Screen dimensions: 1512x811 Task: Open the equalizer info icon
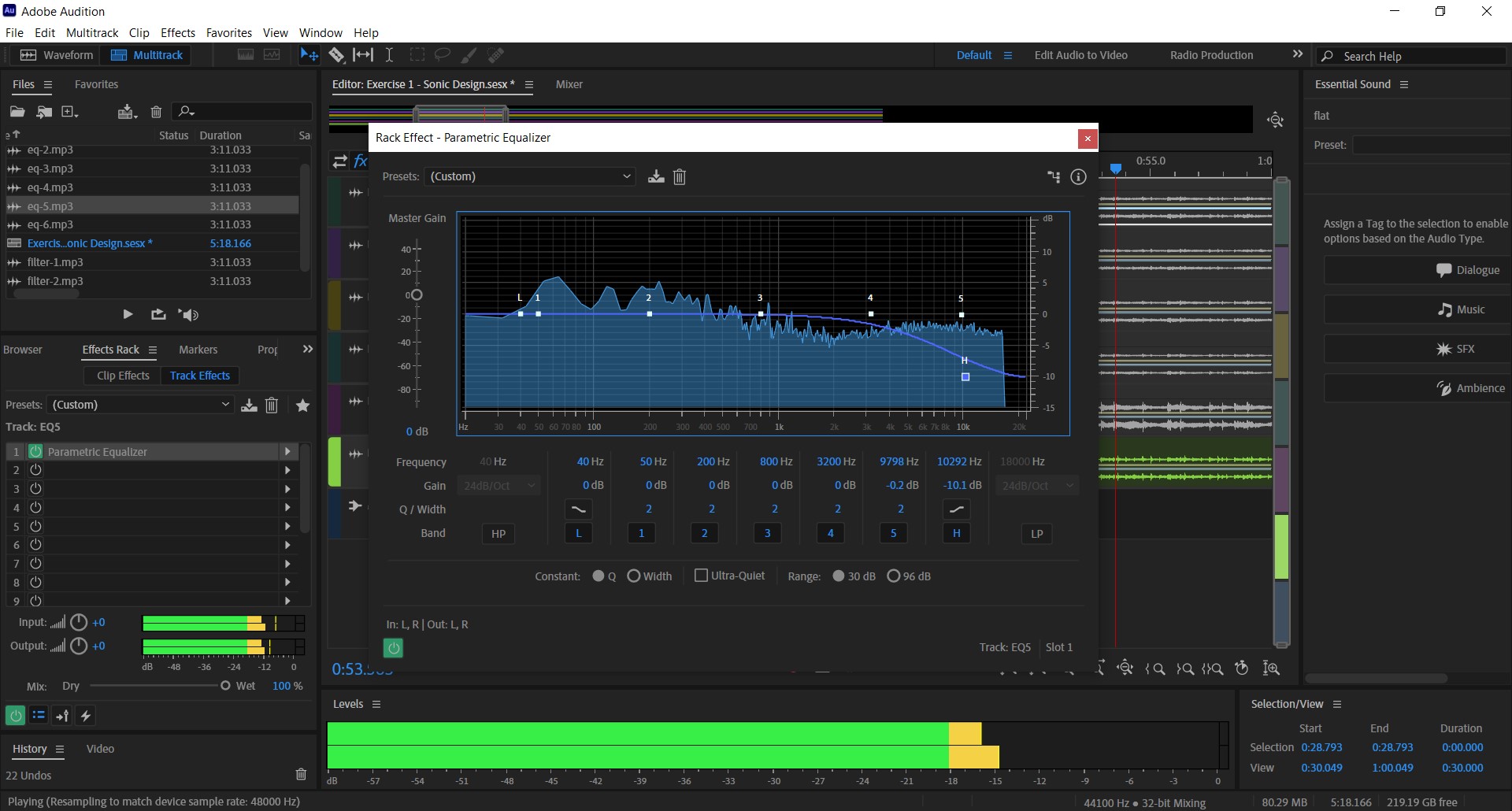[1079, 177]
